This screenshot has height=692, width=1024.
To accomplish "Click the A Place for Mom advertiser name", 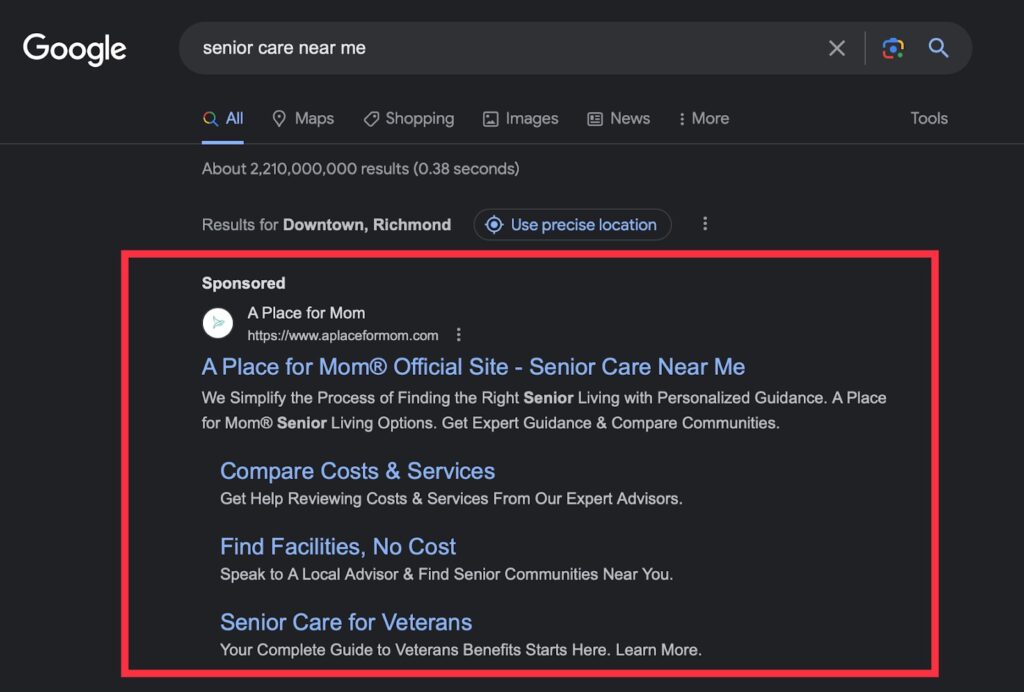I will click(306, 313).
